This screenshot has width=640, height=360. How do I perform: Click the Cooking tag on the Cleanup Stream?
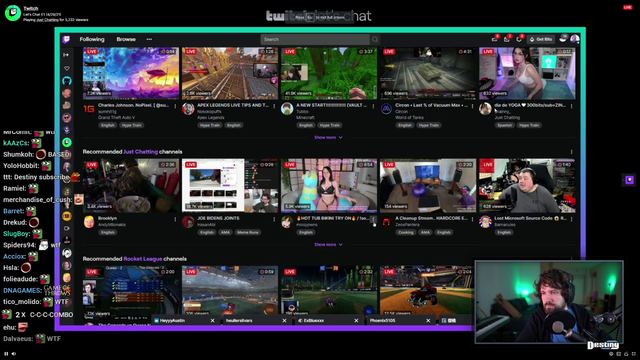point(406,232)
